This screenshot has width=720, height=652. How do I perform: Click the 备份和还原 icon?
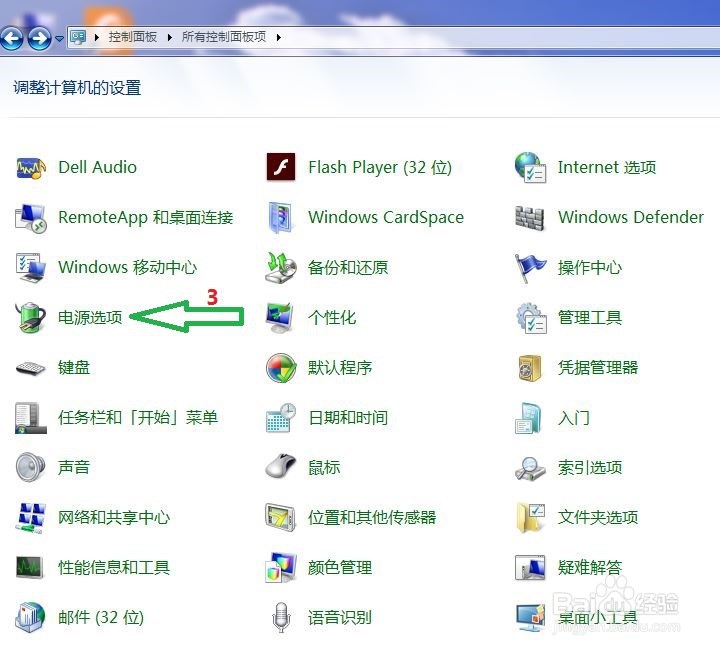tap(281, 268)
